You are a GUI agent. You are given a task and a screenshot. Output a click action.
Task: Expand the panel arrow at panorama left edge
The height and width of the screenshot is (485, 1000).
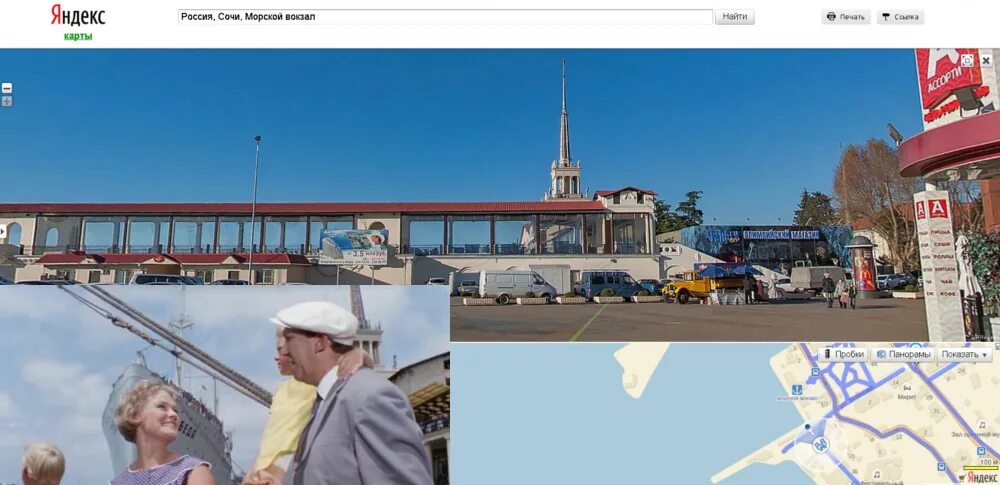click(3, 232)
